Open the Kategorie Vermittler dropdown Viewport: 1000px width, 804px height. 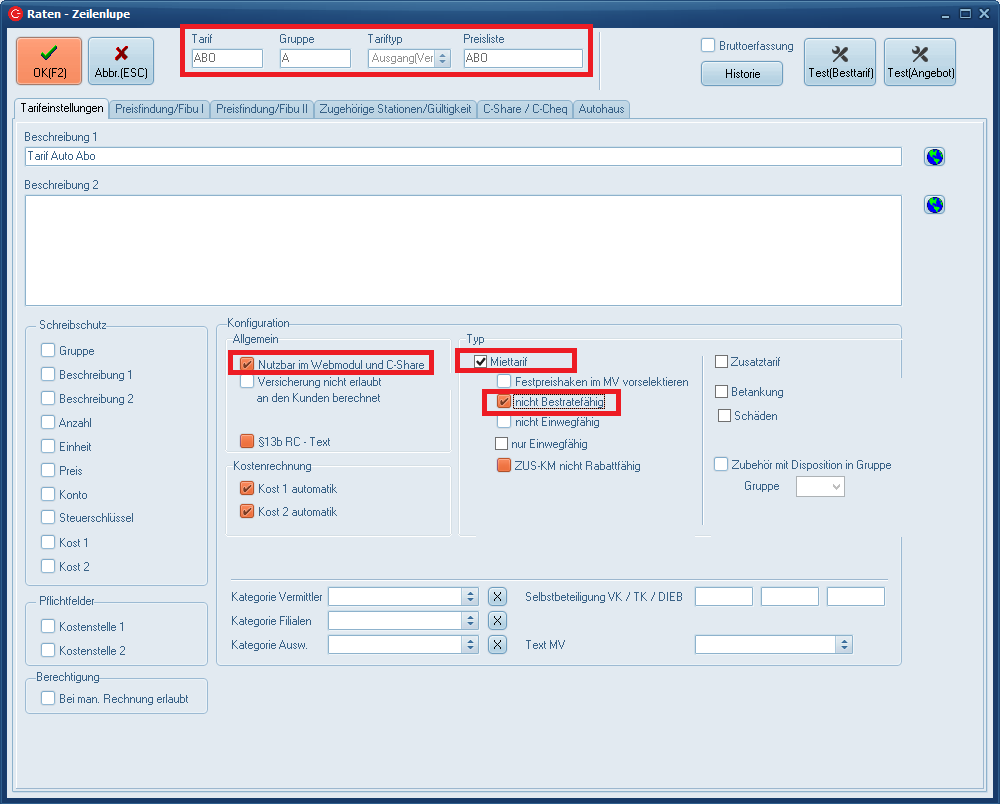[471, 597]
